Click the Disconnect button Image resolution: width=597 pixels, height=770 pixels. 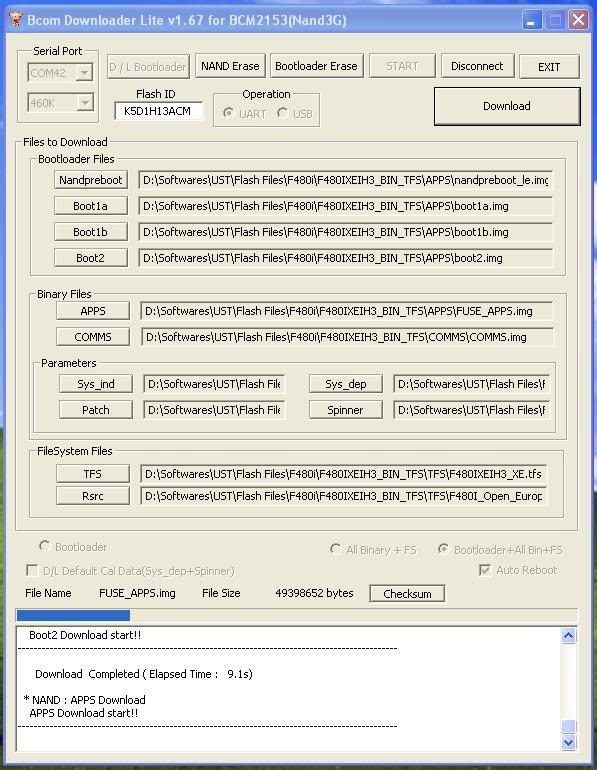[x=477, y=66]
